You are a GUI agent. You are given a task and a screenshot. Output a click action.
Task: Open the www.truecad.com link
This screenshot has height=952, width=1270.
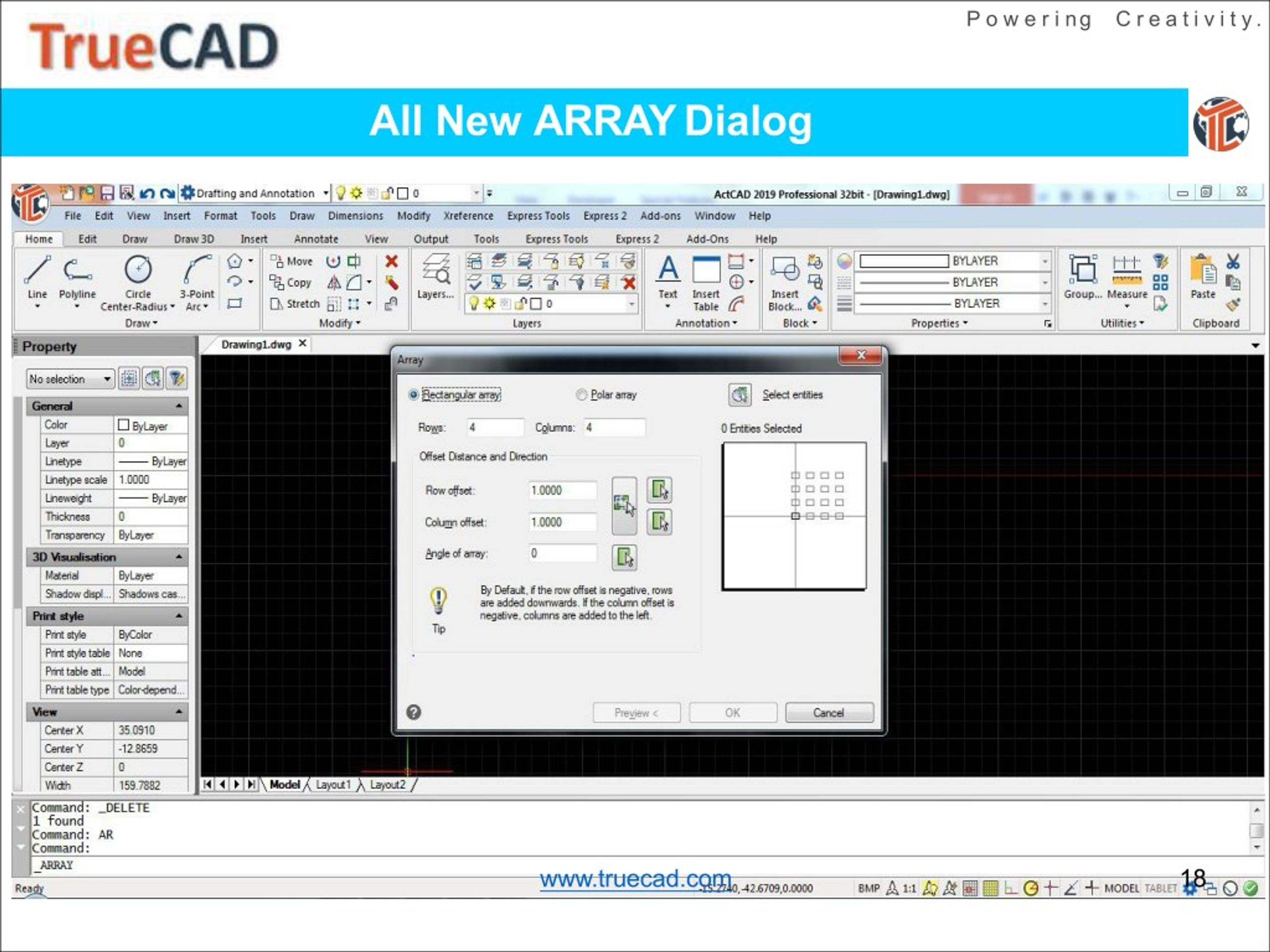pos(635,879)
